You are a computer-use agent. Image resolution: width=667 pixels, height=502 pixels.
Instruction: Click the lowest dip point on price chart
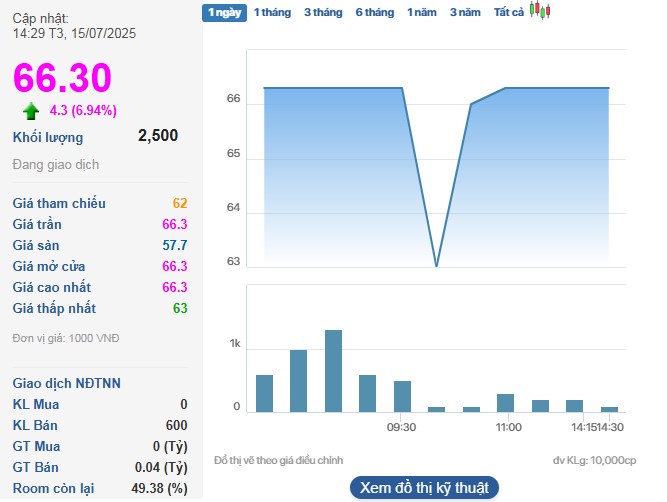[x=436, y=266]
